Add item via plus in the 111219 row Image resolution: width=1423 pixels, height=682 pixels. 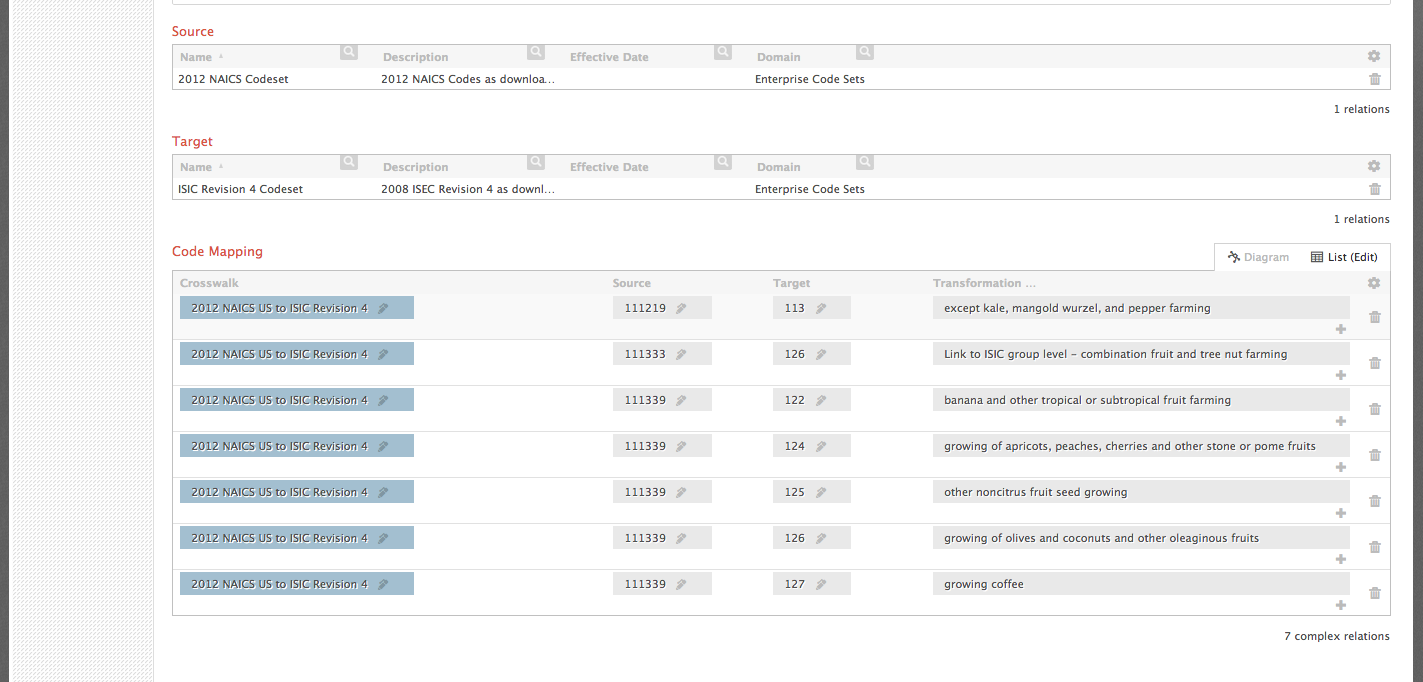tap(1341, 329)
